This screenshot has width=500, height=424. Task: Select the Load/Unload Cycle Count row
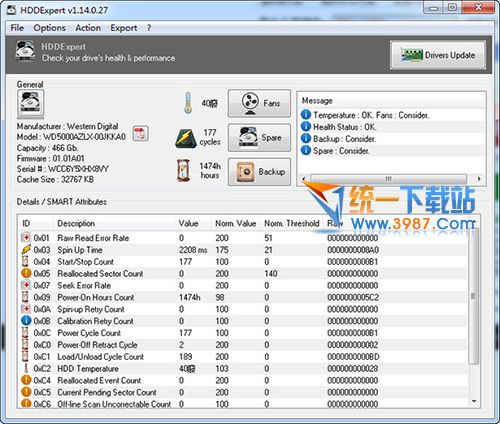point(243,357)
